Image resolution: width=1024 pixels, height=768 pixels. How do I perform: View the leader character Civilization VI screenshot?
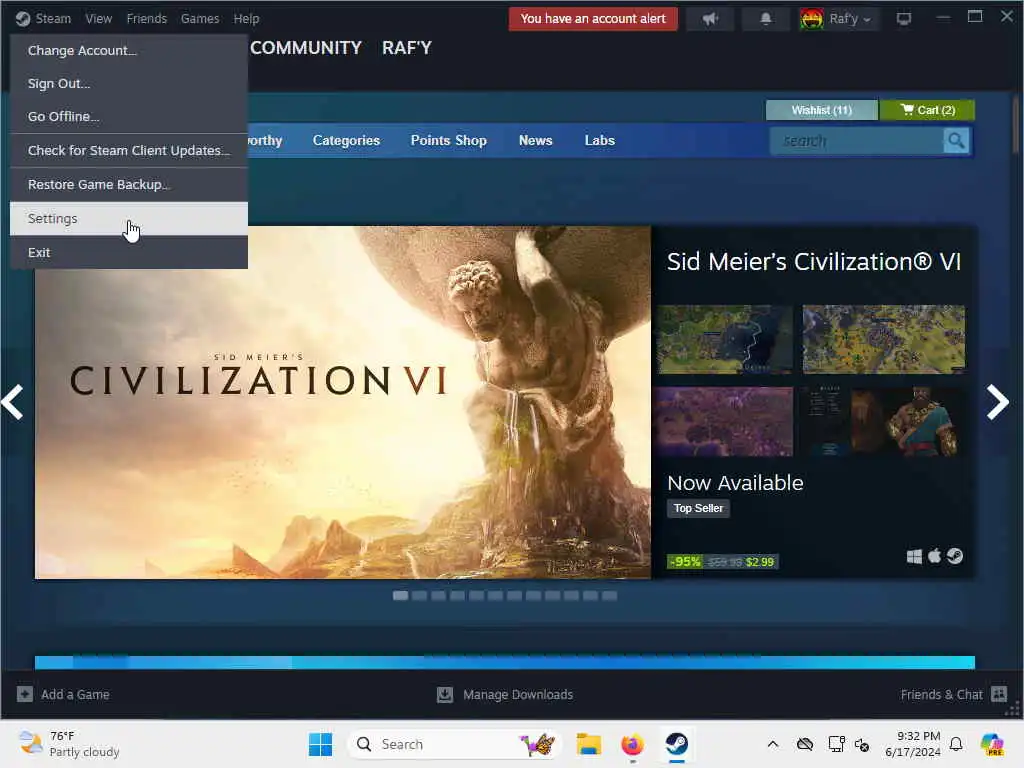pos(884,421)
